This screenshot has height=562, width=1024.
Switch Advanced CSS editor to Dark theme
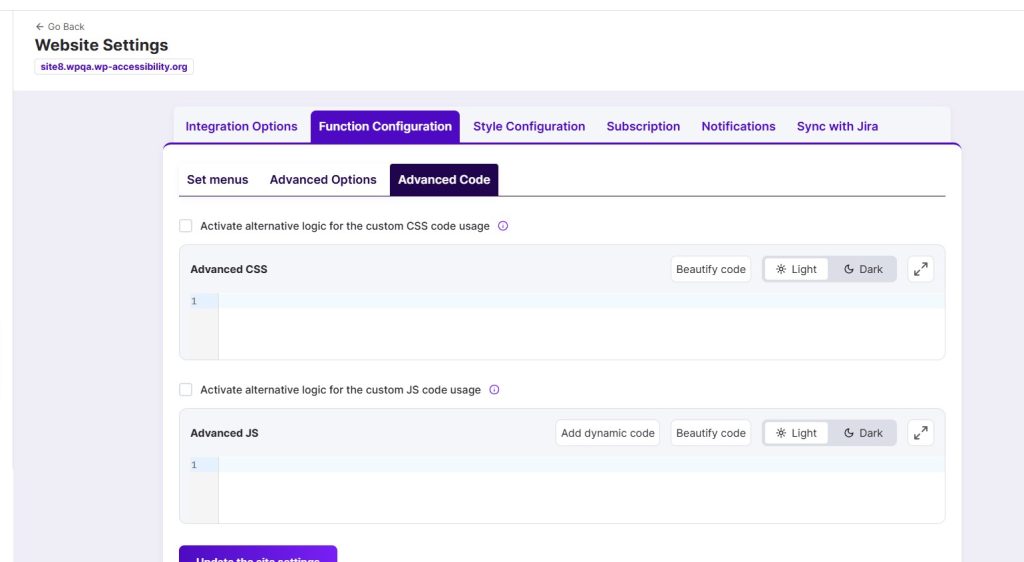[x=863, y=269]
